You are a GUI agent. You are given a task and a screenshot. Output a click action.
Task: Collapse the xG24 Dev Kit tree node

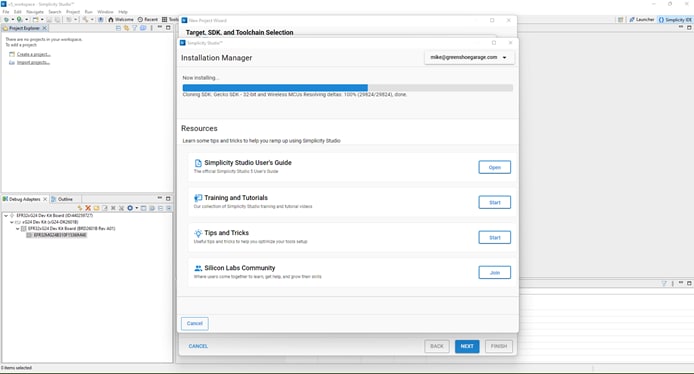pyautogui.click(x=12, y=222)
